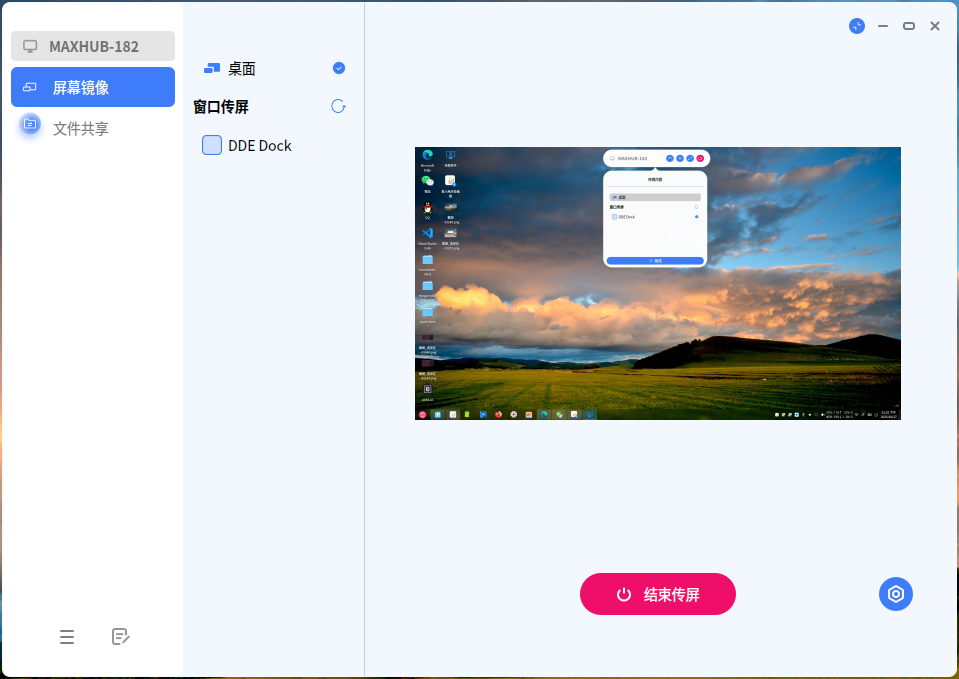Switch to the 屏幕镜像 tab
Viewport: 959px width, 679px height.
pyautogui.click(x=93, y=87)
